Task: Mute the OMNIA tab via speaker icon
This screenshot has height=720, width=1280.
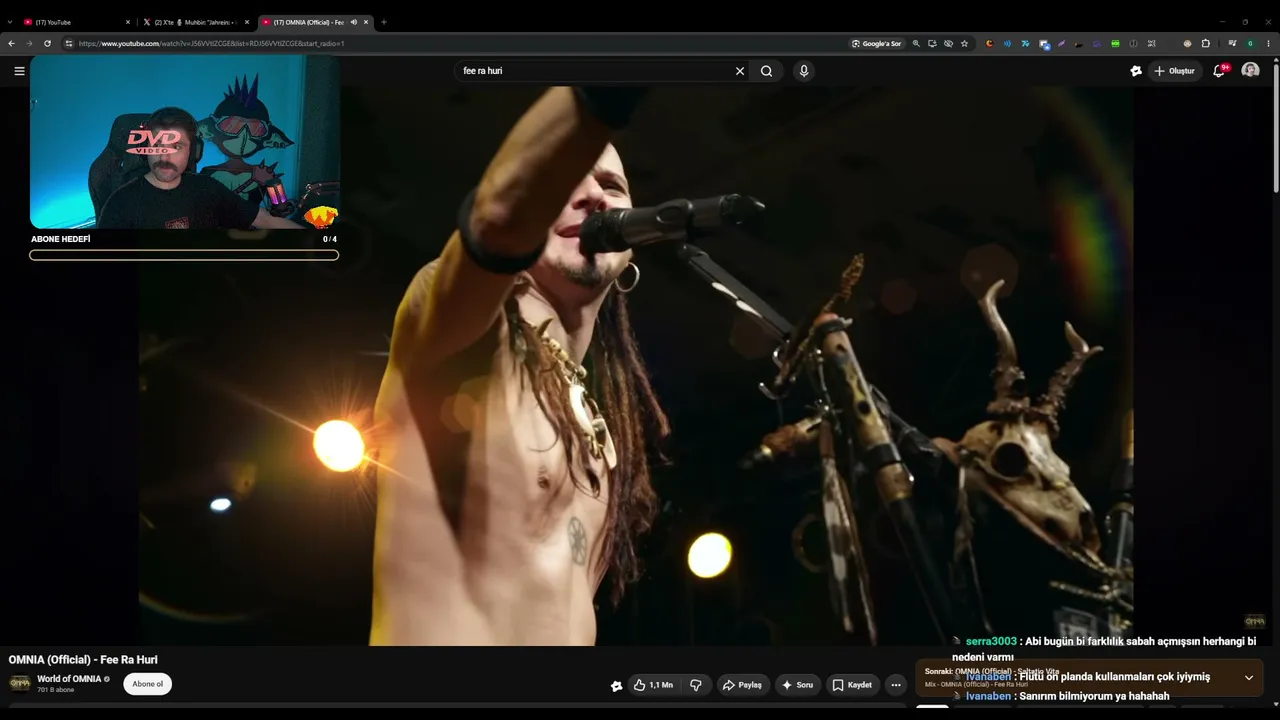Action: click(353, 22)
